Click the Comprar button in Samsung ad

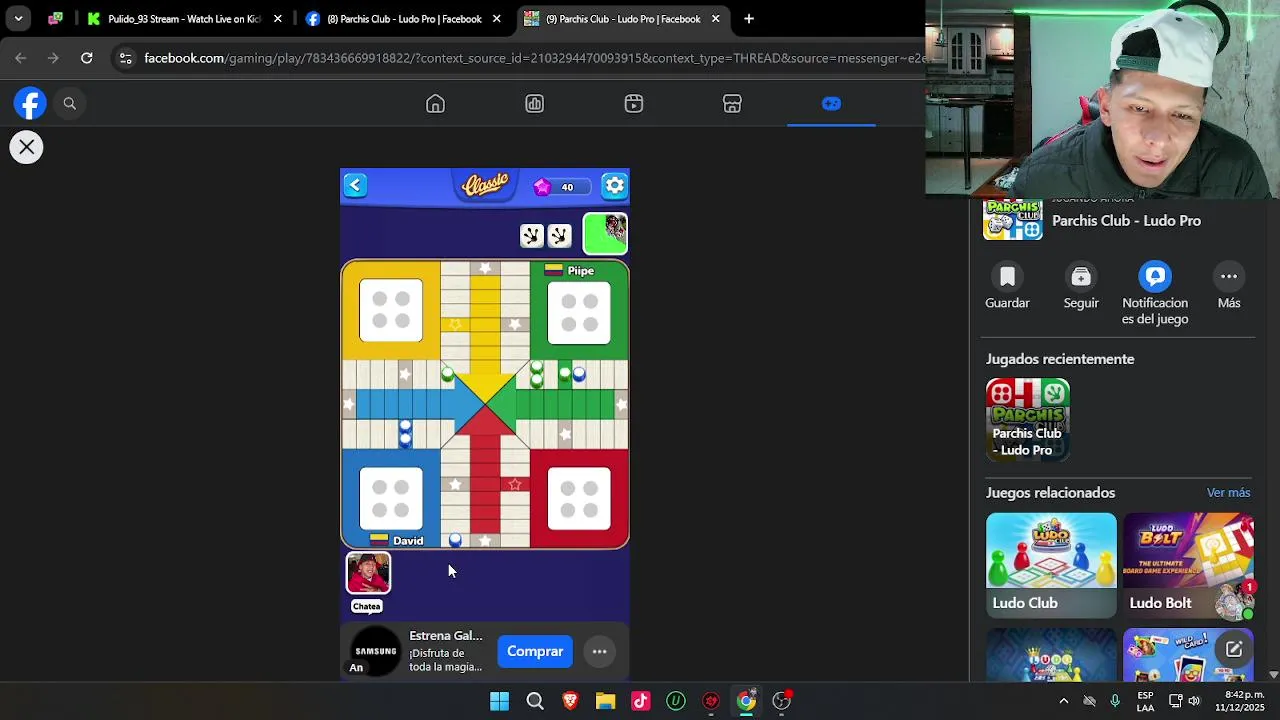point(535,651)
